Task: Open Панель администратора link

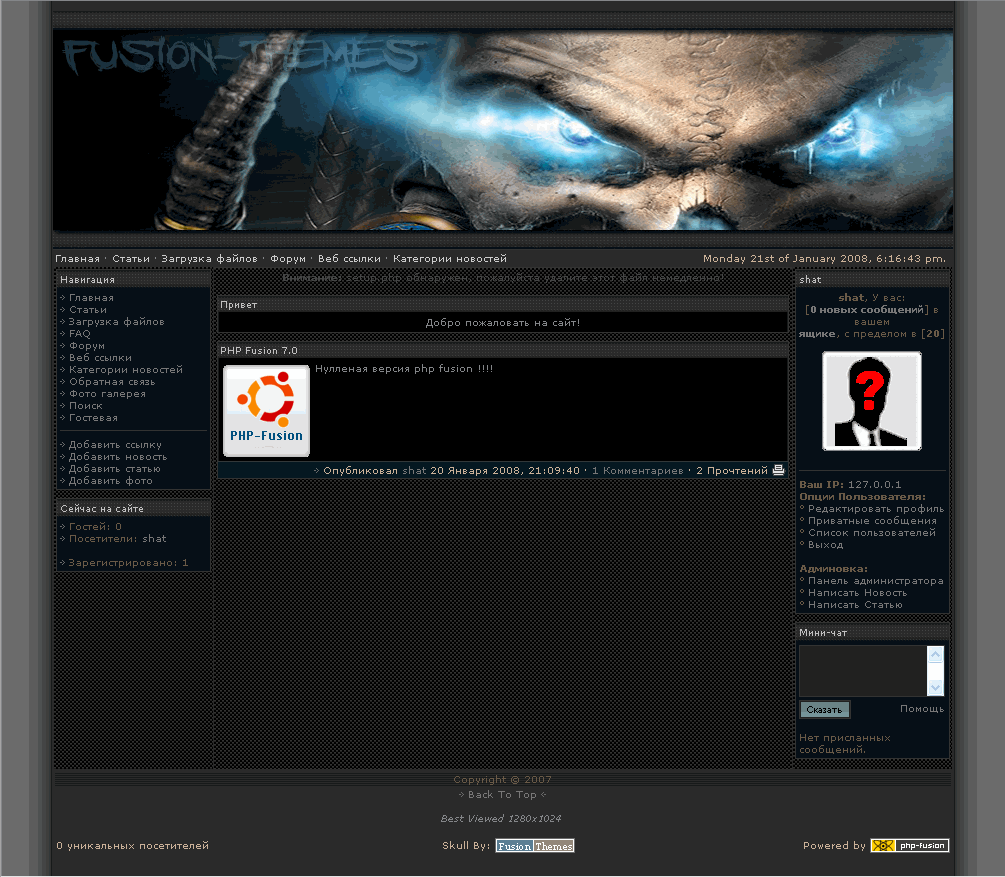Action: tap(875, 581)
